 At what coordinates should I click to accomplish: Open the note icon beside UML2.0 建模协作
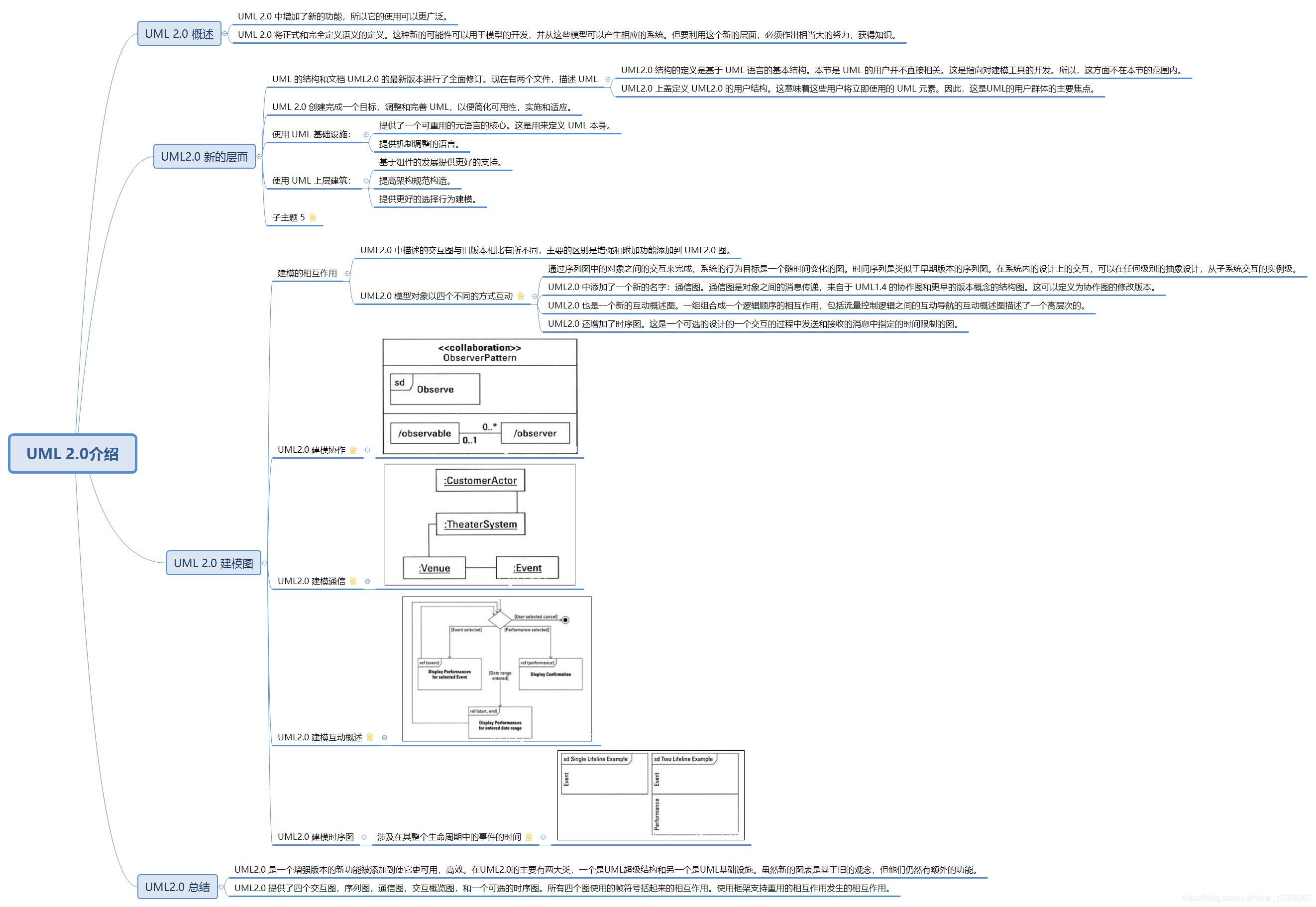(353, 450)
